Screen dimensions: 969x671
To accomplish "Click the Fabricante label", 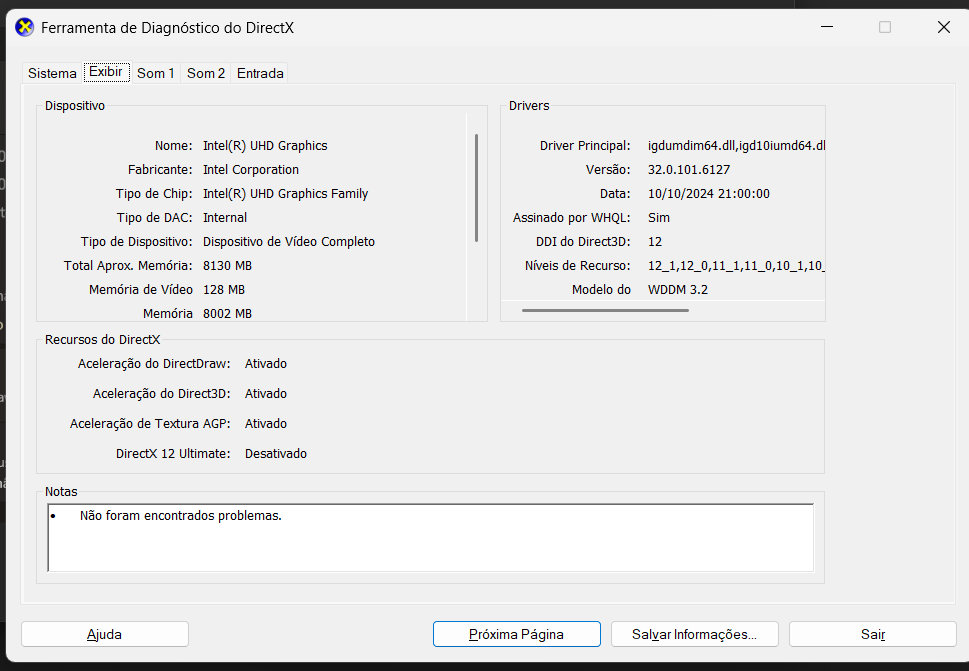I will 160,169.
